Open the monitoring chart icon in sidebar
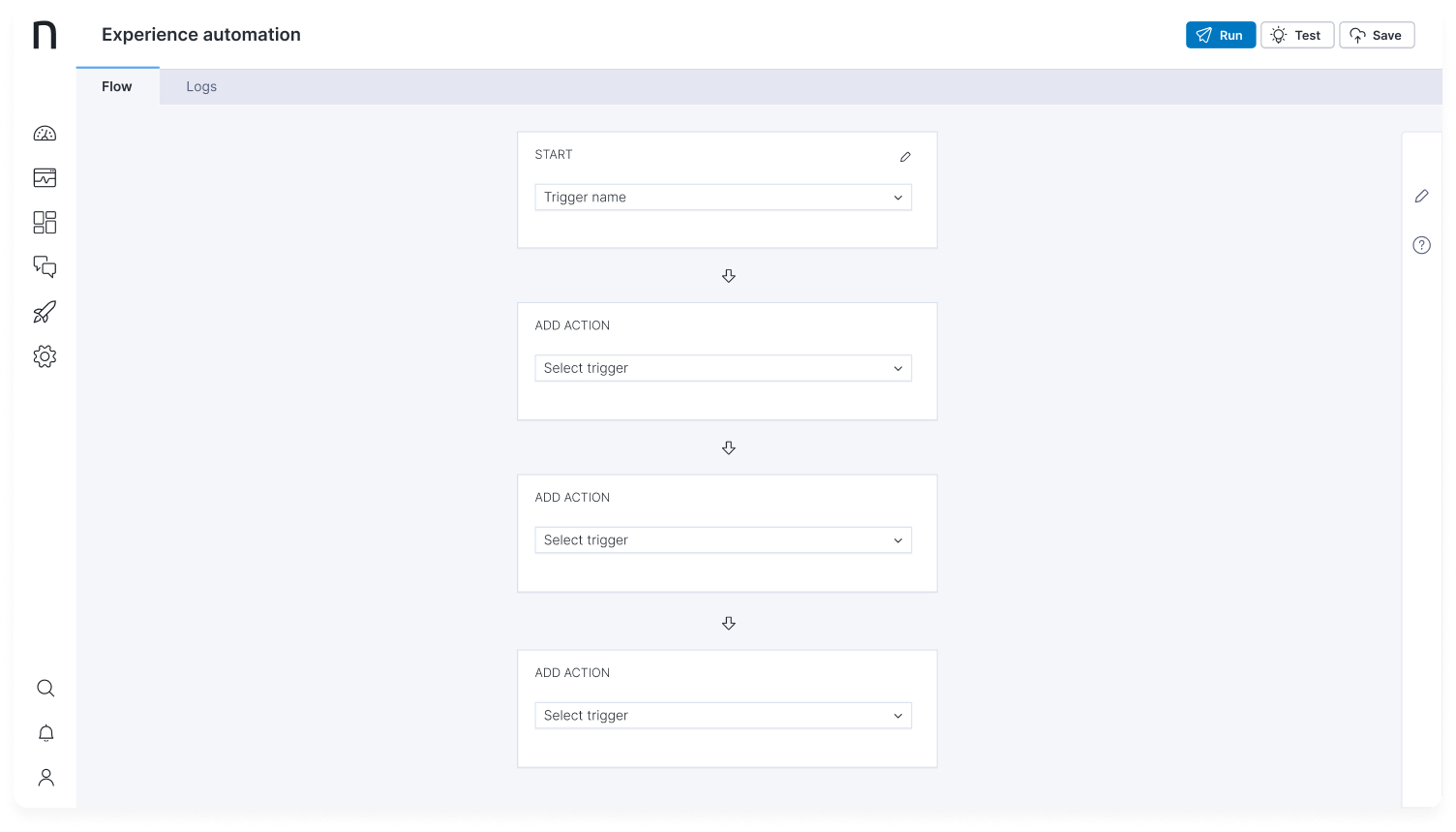The image size is (1456, 832). tap(45, 178)
